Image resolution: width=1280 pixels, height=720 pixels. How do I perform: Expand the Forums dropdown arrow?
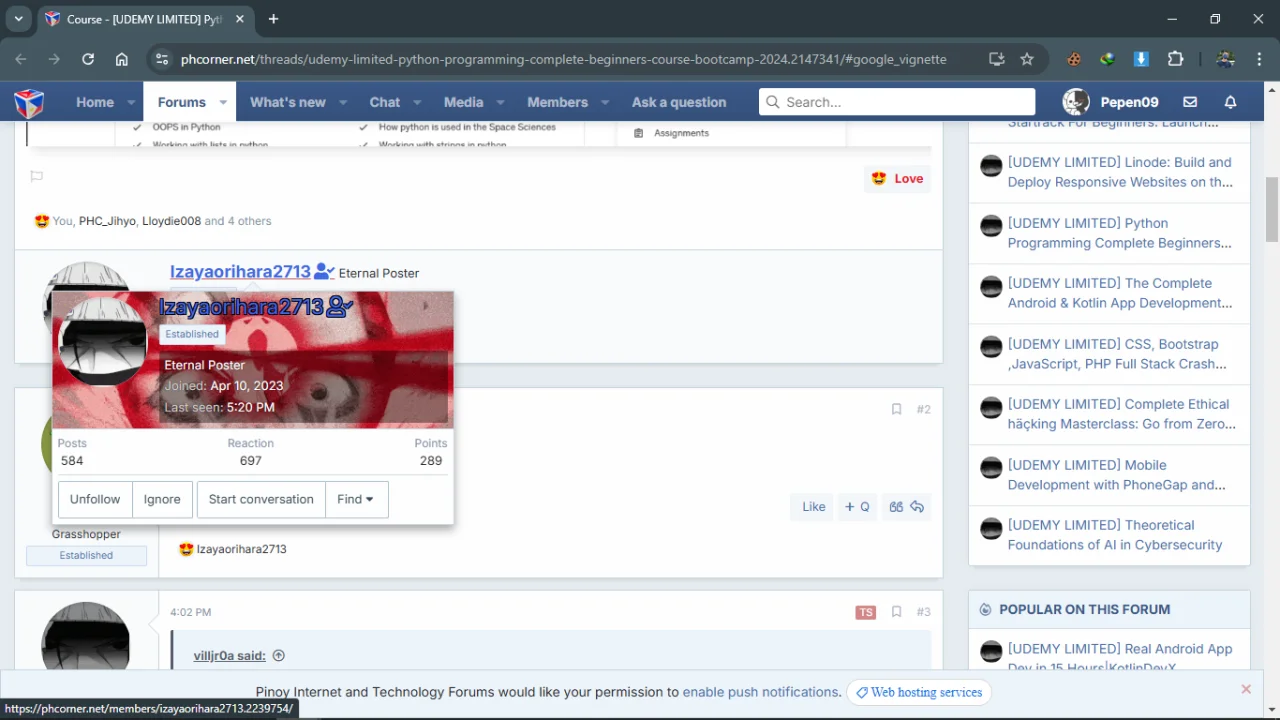pos(223,102)
